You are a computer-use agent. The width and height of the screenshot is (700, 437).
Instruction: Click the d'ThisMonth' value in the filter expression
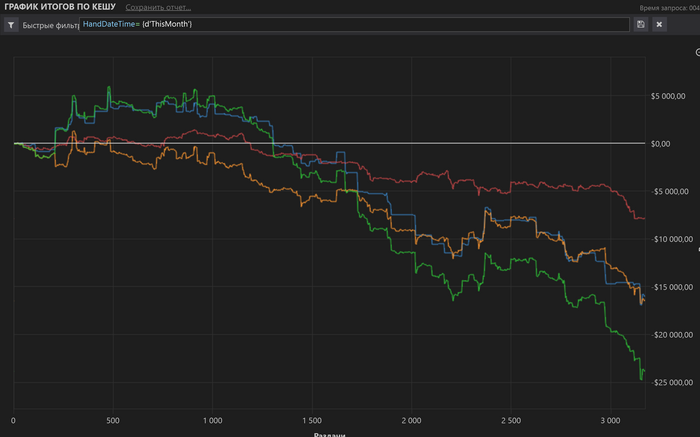pos(167,24)
